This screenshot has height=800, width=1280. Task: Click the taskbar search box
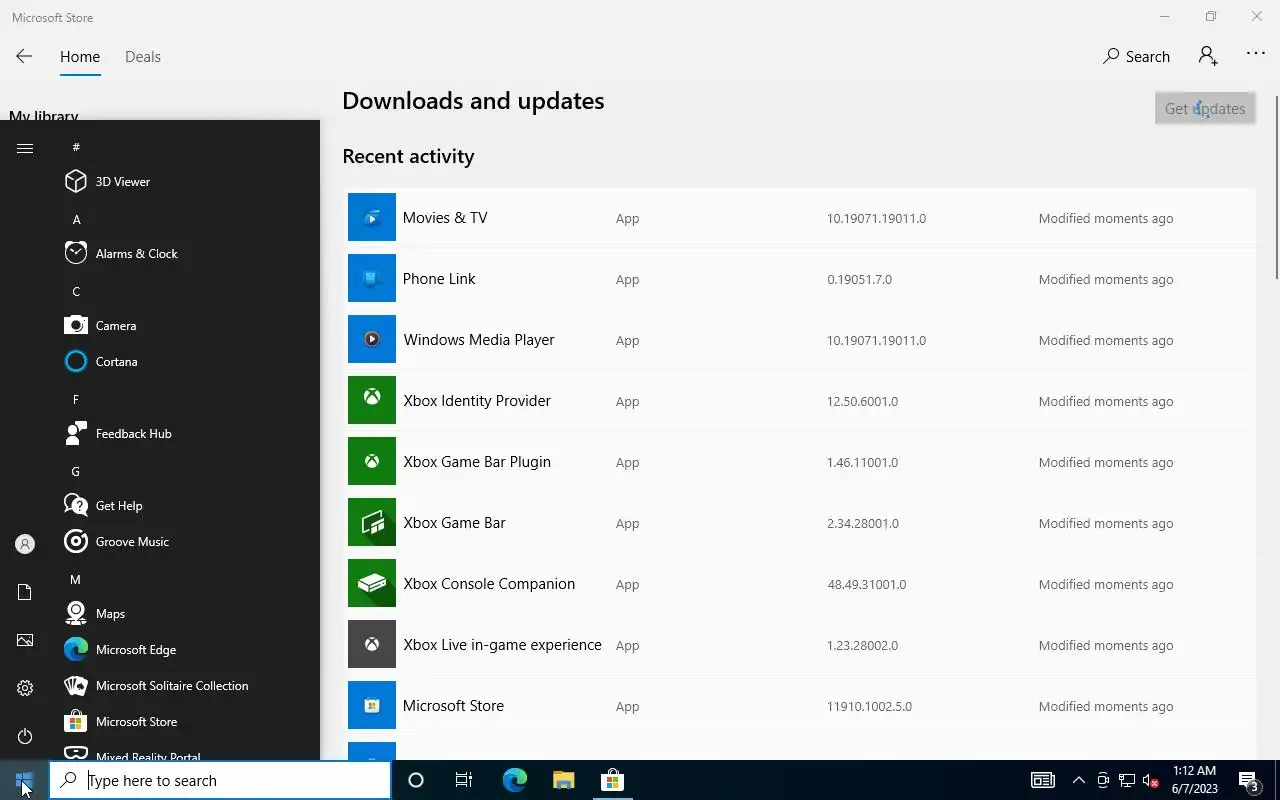(220, 780)
